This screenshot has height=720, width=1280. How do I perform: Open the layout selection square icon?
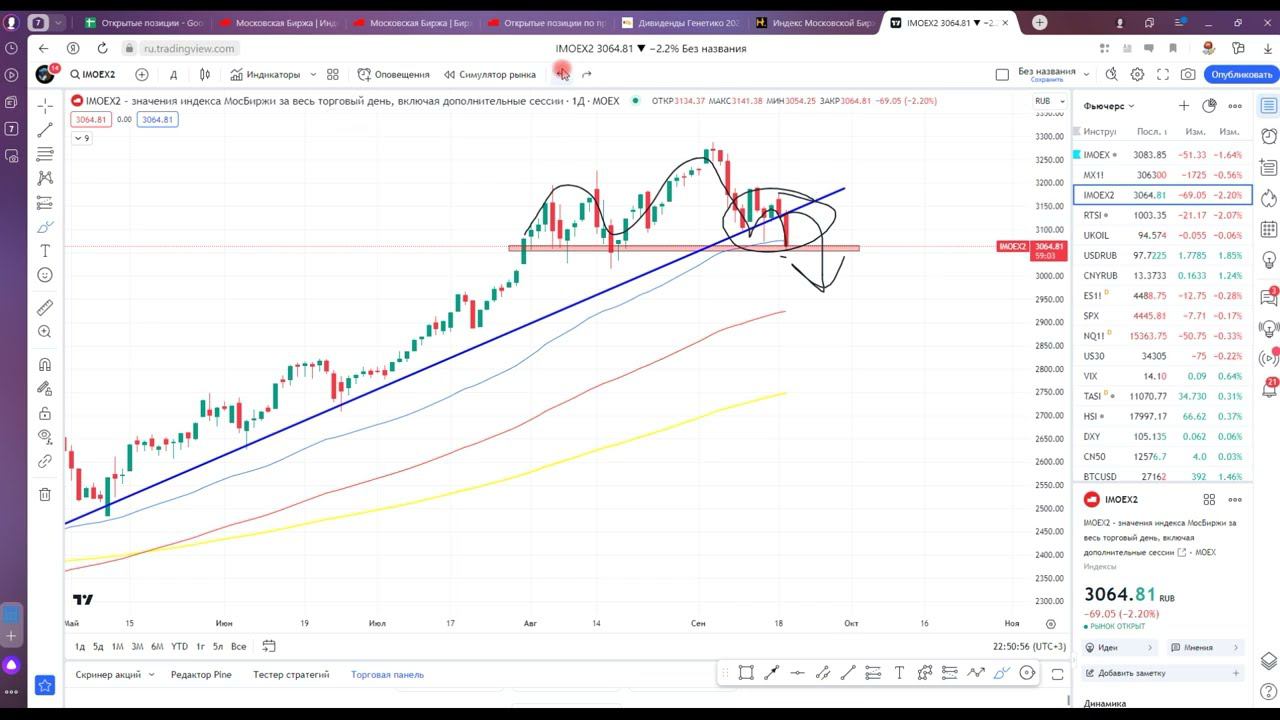tap(1002, 74)
